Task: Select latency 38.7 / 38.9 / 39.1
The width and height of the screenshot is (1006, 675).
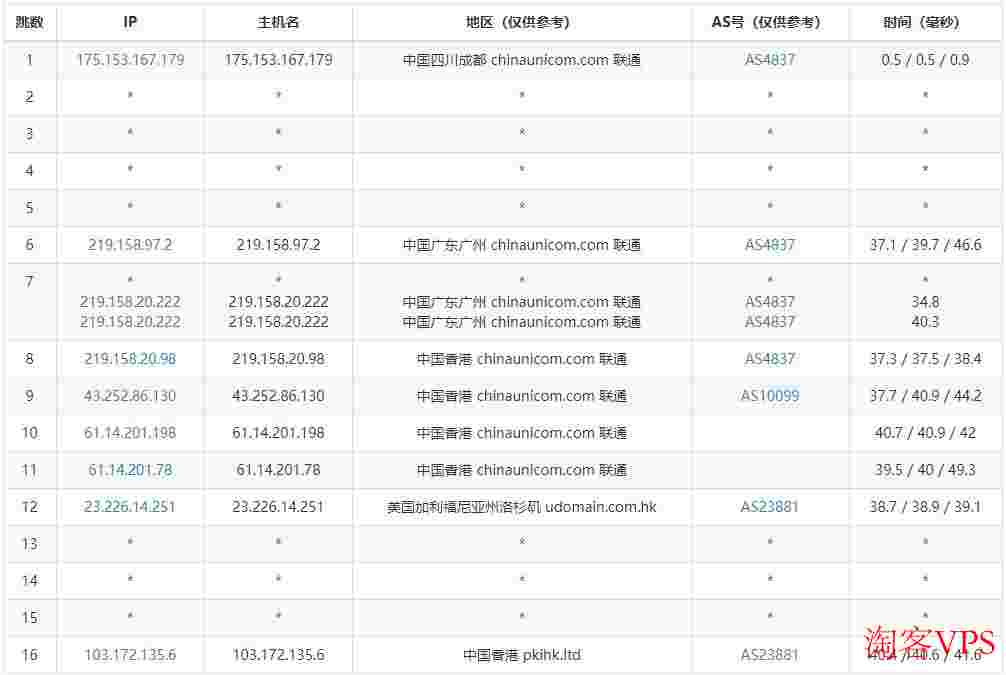Action: [925, 507]
